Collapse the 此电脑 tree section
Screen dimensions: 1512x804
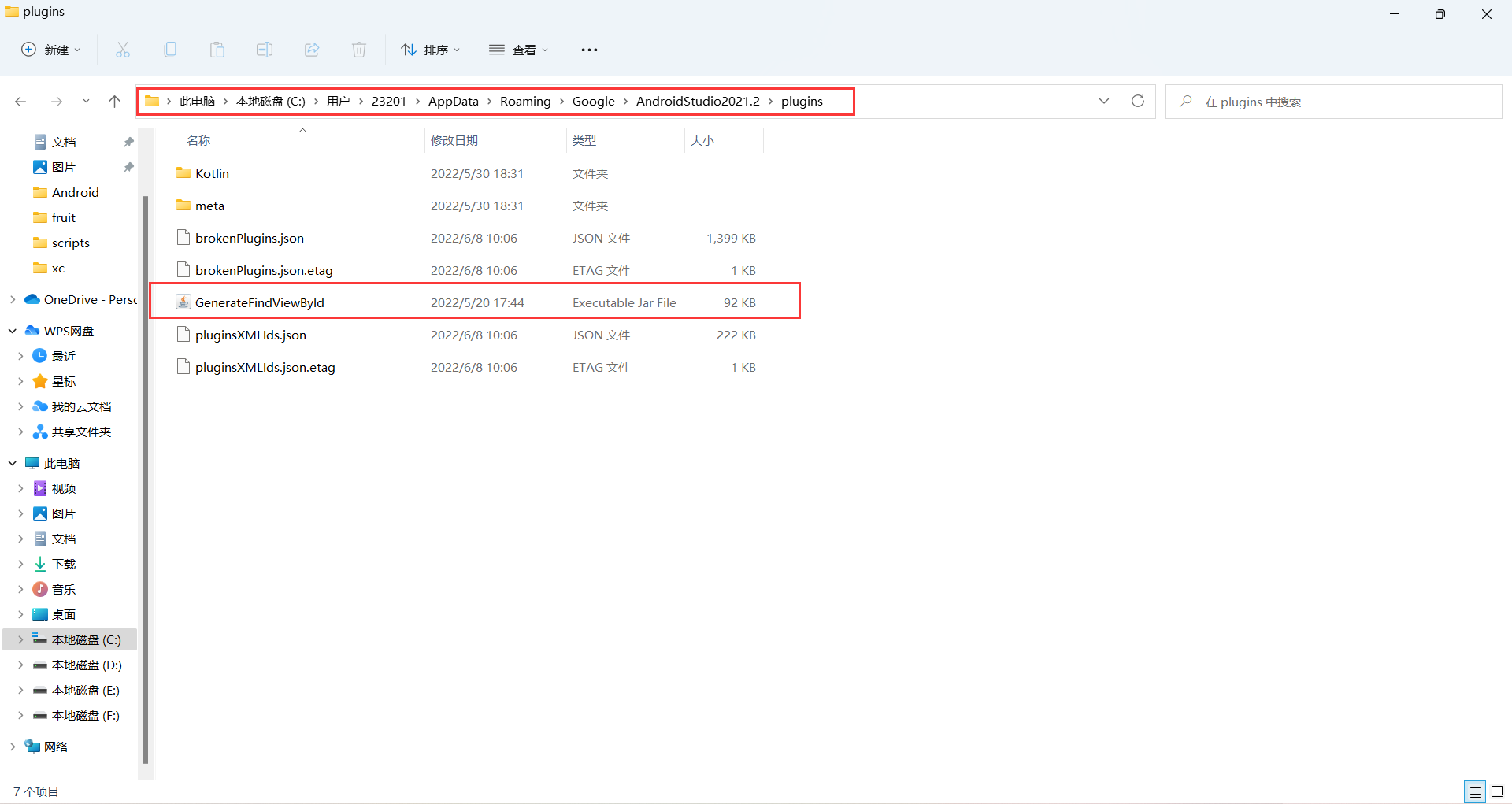click(12, 463)
